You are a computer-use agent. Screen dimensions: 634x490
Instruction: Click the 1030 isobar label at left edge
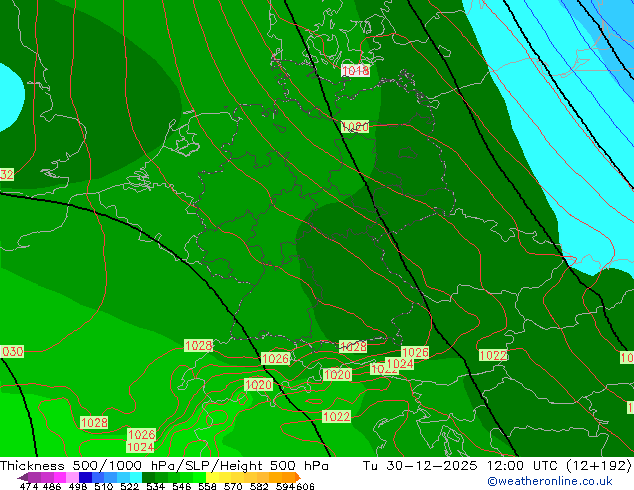coord(12,351)
